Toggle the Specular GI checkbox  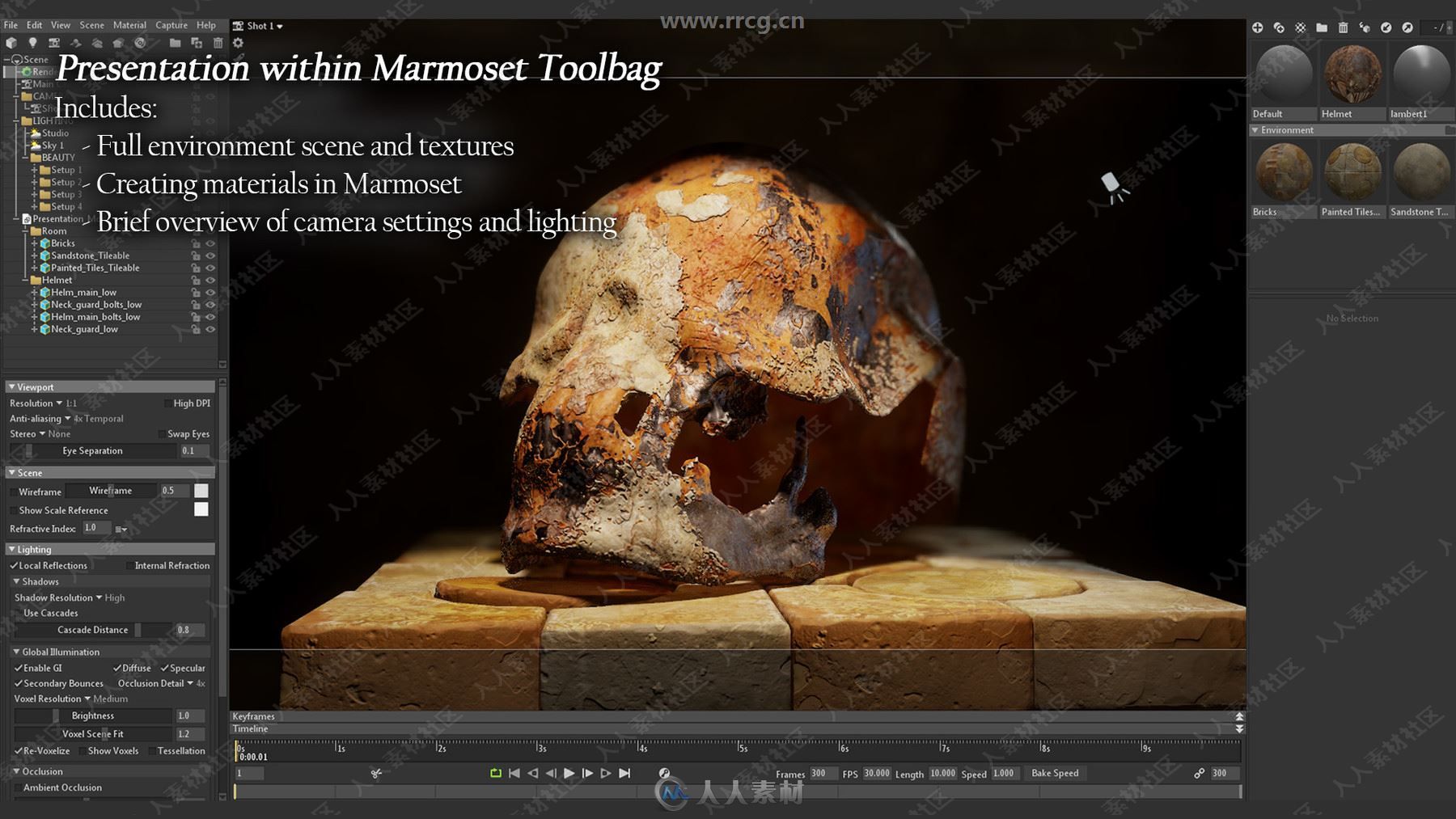pos(165,669)
